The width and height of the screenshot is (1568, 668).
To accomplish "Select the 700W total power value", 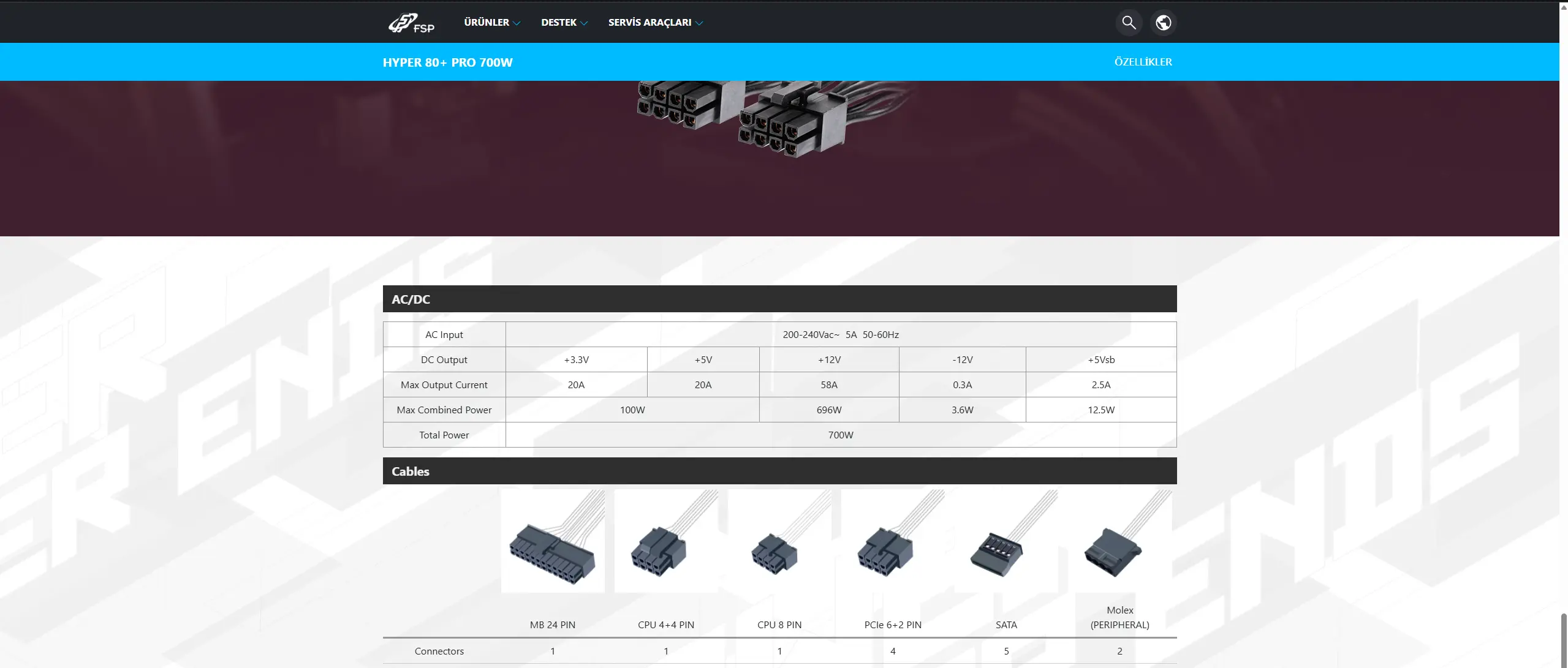I will [x=841, y=435].
